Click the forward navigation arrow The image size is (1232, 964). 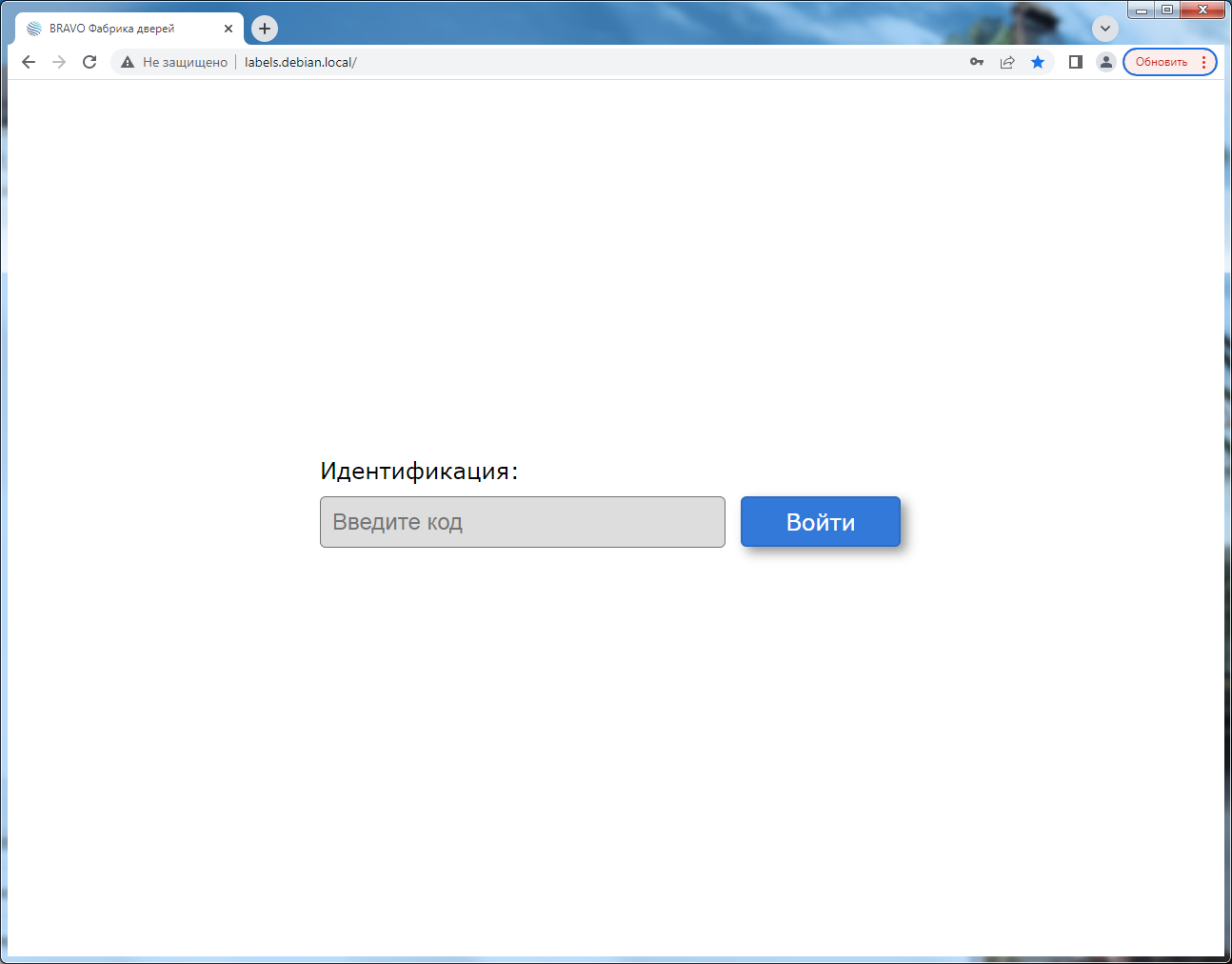pos(58,62)
